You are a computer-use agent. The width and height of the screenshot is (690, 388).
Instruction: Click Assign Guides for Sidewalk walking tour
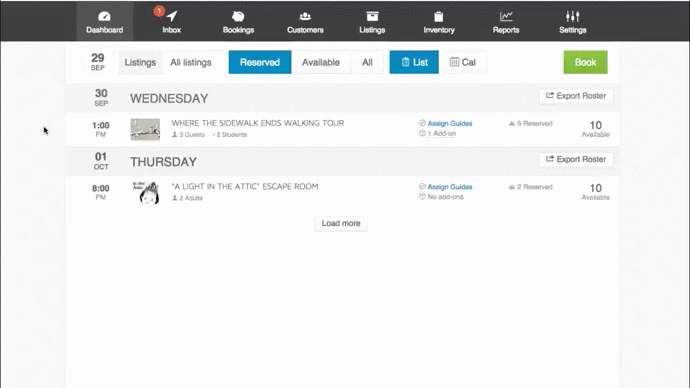click(x=450, y=124)
